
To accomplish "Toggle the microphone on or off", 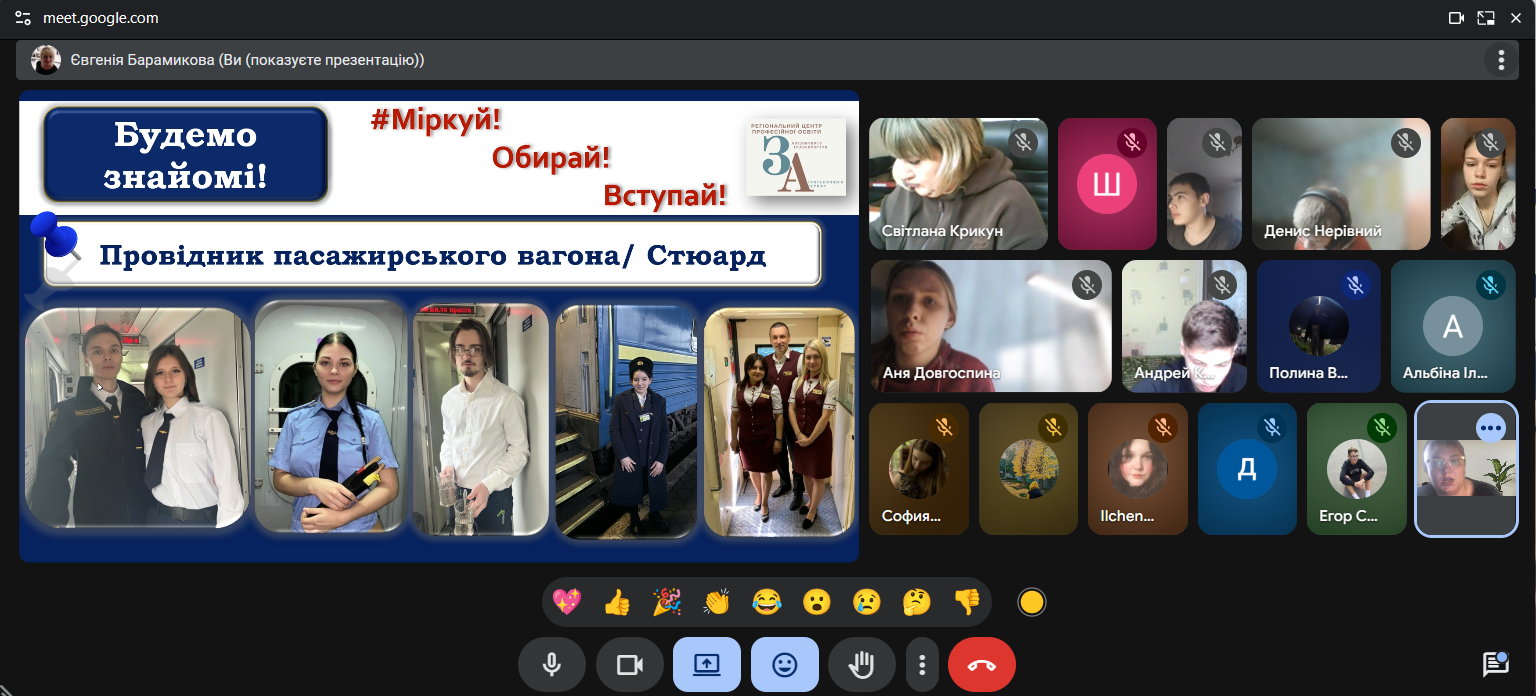I will pyautogui.click(x=551, y=665).
